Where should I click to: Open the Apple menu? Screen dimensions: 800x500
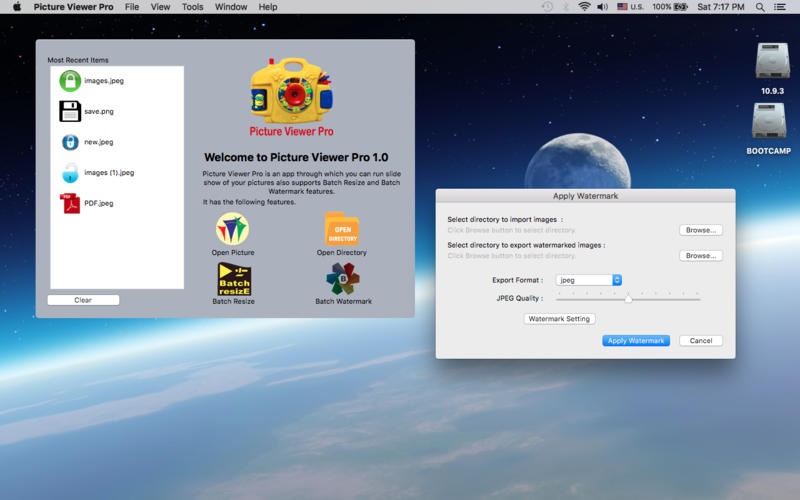pyautogui.click(x=17, y=7)
